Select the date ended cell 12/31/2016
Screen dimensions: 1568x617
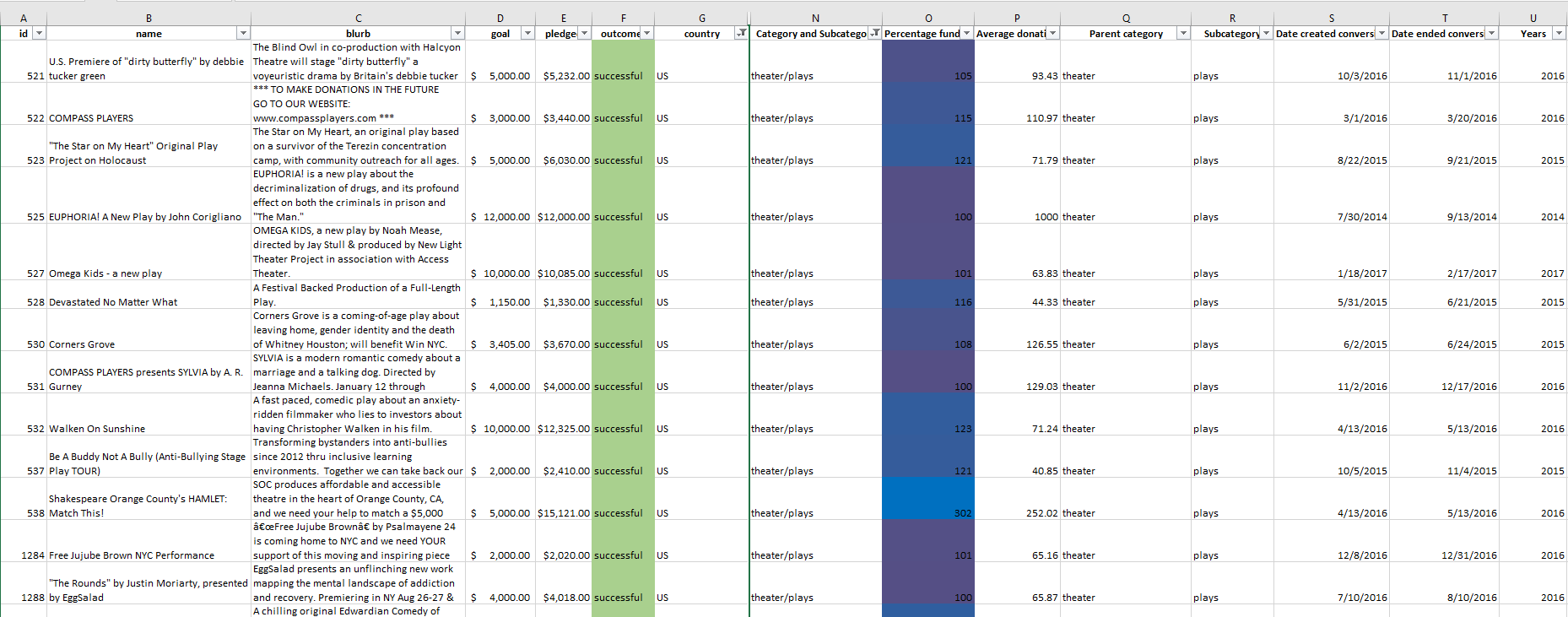tap(1444, 541)
